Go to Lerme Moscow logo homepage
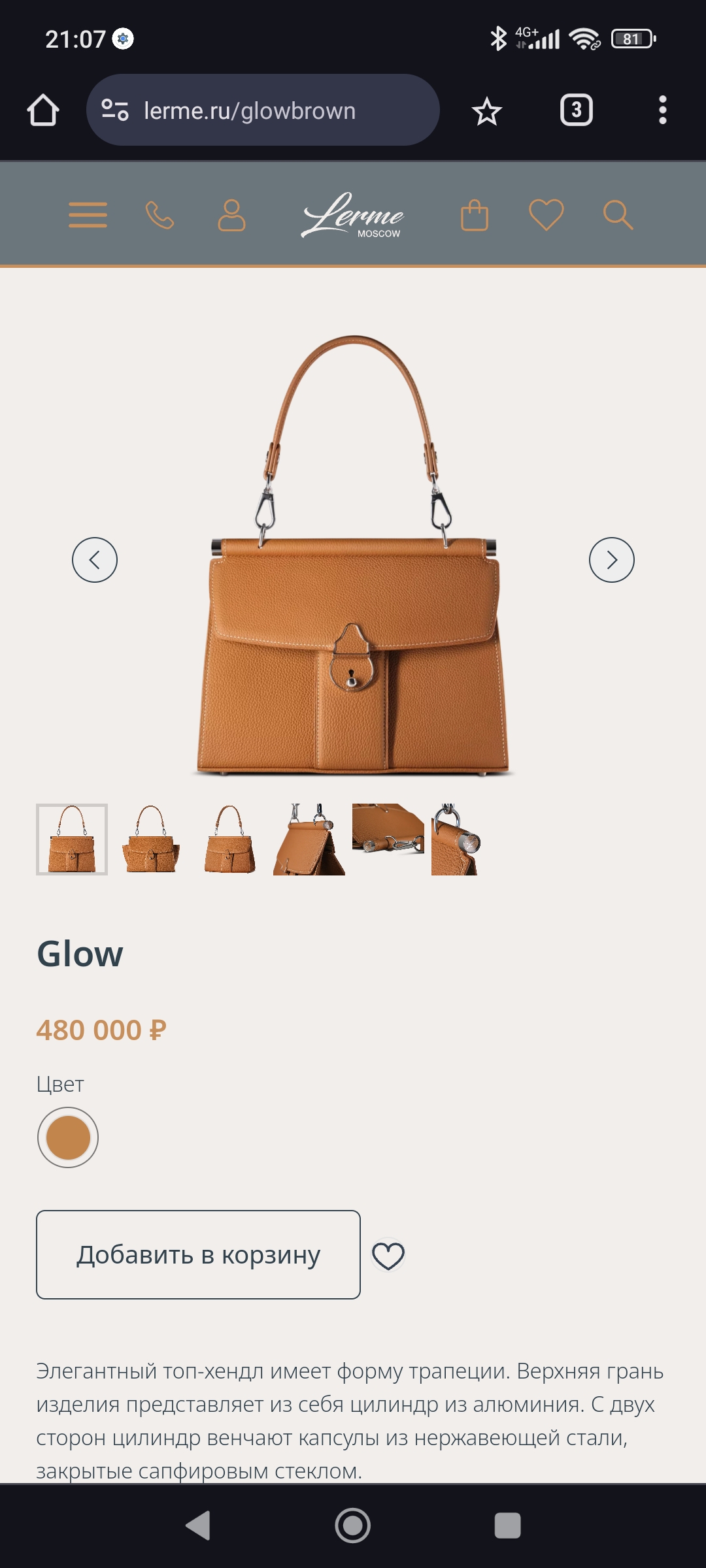Viewport: 706px width, 1568px height. point(353,215)
